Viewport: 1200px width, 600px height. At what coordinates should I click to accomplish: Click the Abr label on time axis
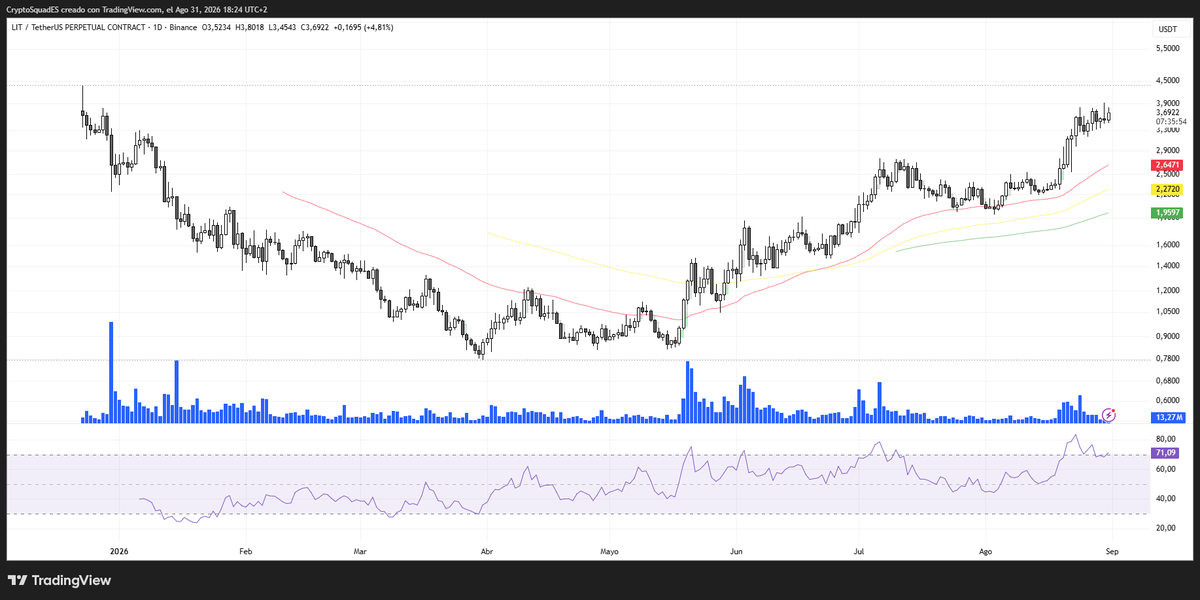click(486, 551)
